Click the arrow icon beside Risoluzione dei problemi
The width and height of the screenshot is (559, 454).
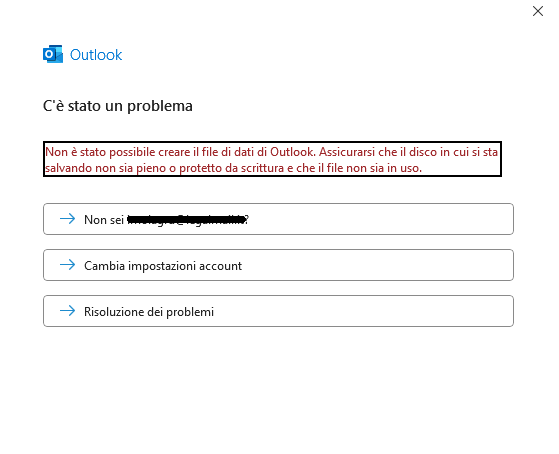click(x=67, y=311)
